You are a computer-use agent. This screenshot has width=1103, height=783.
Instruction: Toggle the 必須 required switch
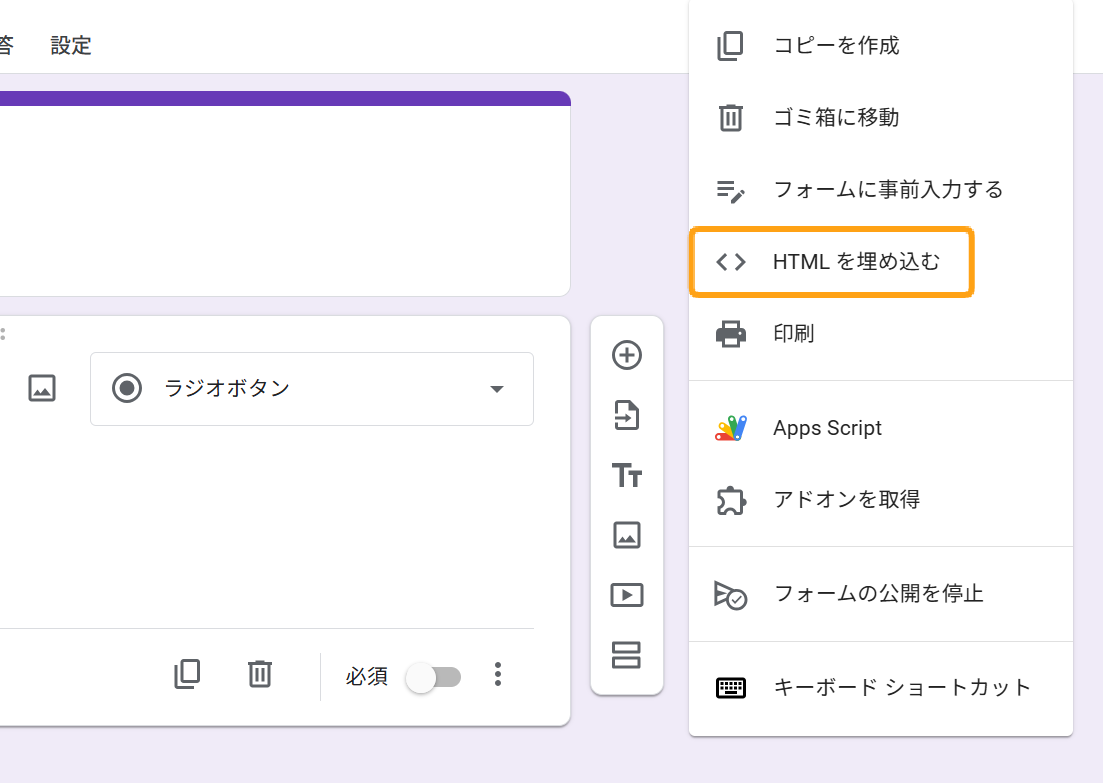pos(434,677)
